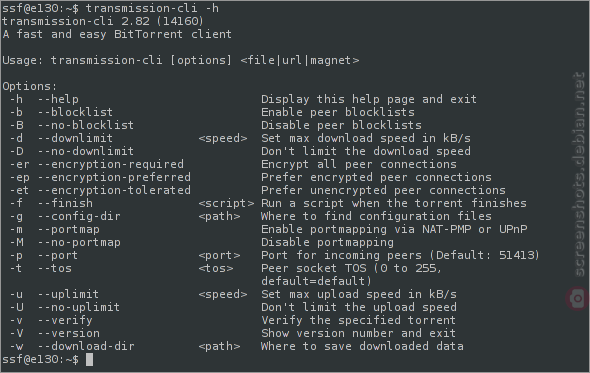Click the screenshots.debian.net watermark text
Screen dimensions: 590x373
point(579,174)
